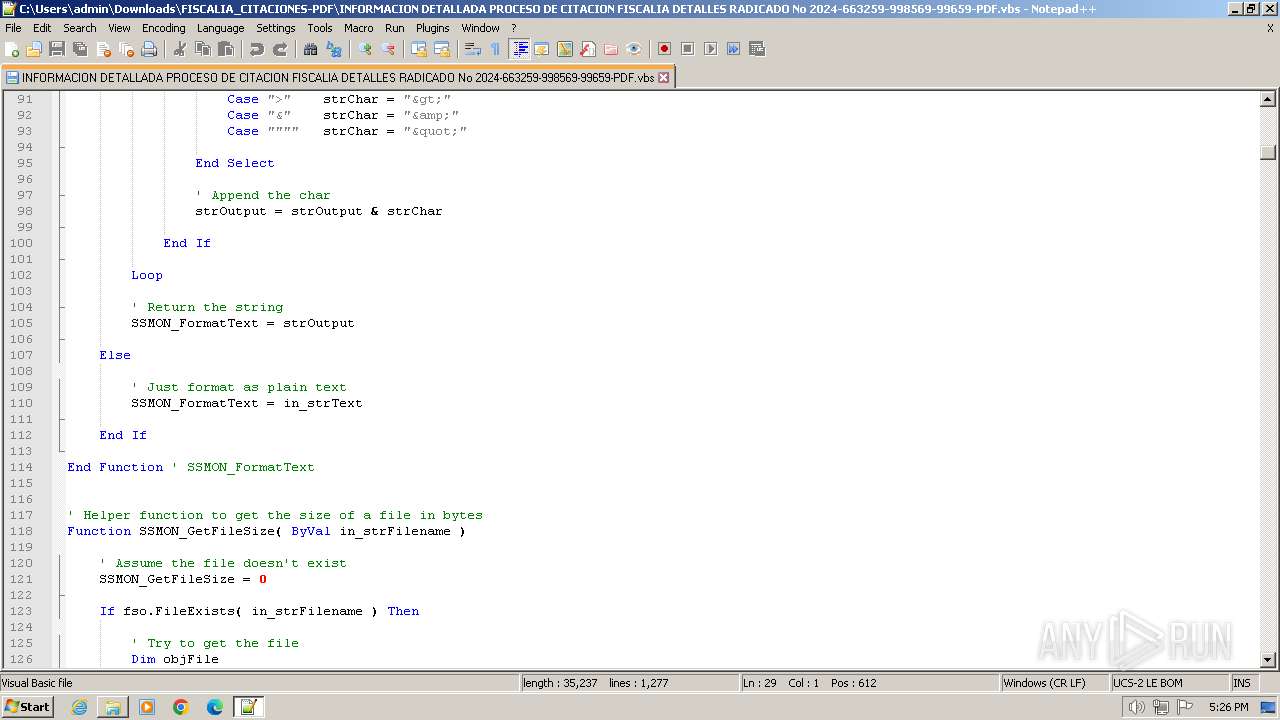Toggle Show All Characters pilcrow icon
This screenshot has height=720, width=1280.
click(496, 49)
